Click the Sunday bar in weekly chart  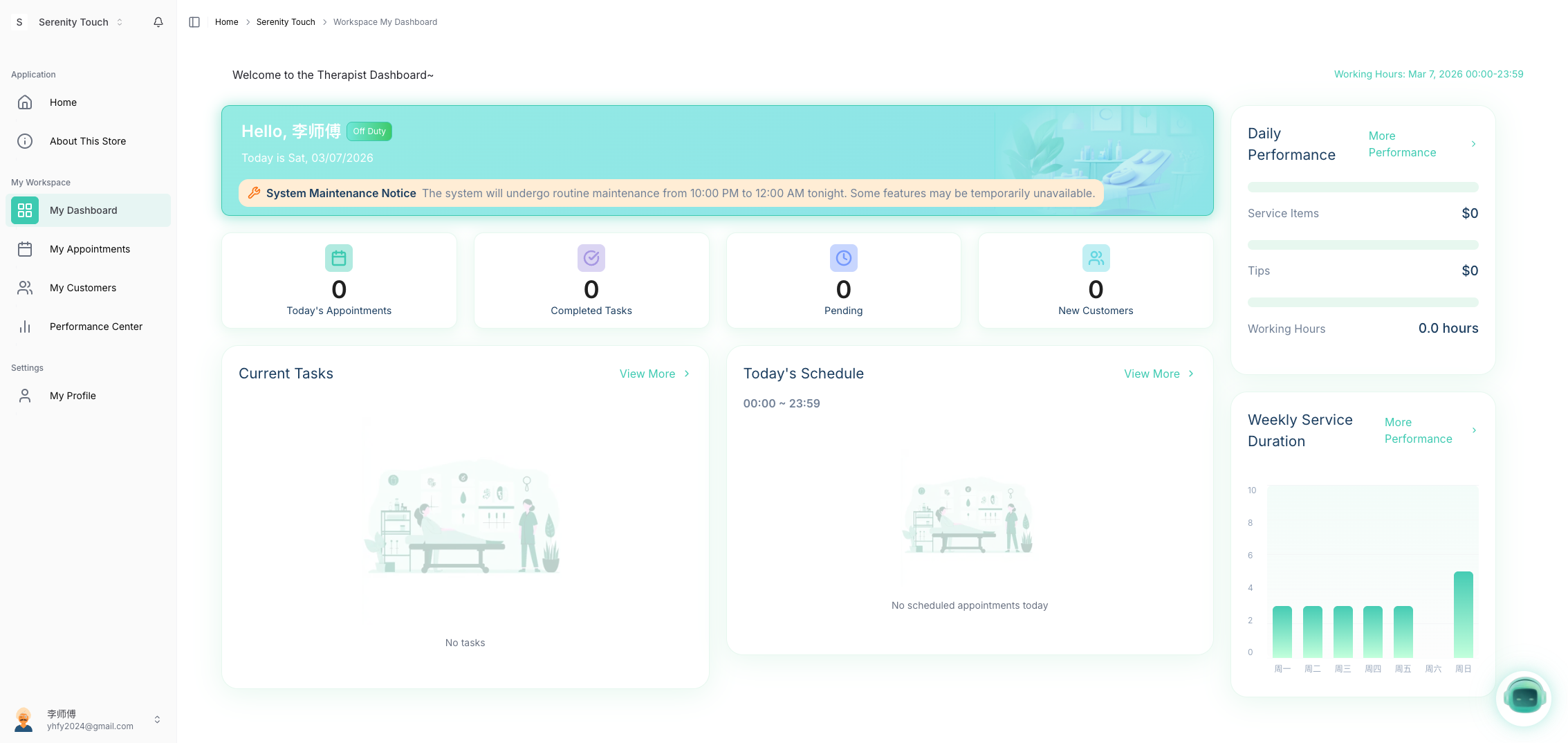(x=1463, y=614)
